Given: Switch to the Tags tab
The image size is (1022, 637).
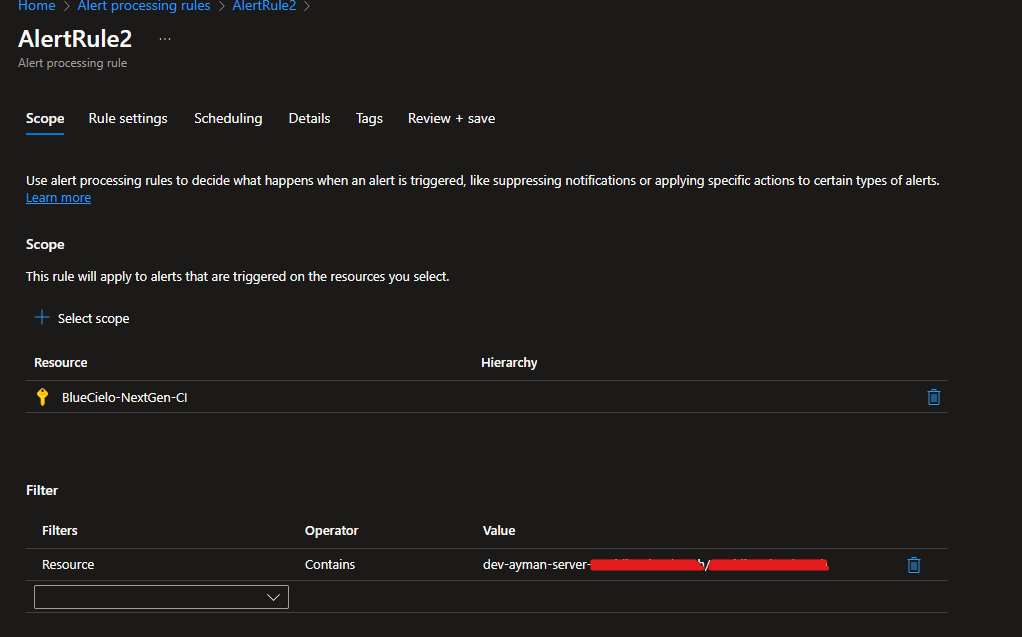Looking at the screenshot, I should (x=369, y=119).
